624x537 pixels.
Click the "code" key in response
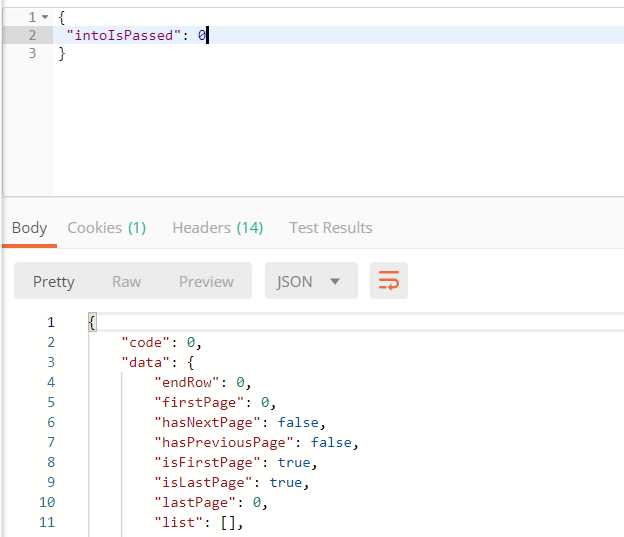(146, 342)
